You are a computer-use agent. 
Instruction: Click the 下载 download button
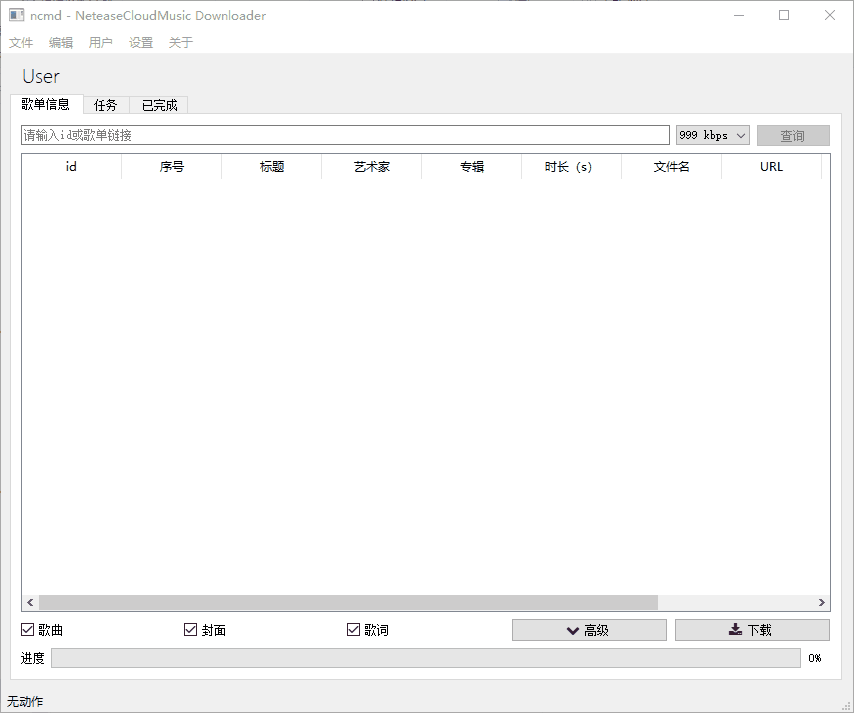(752, 629)
